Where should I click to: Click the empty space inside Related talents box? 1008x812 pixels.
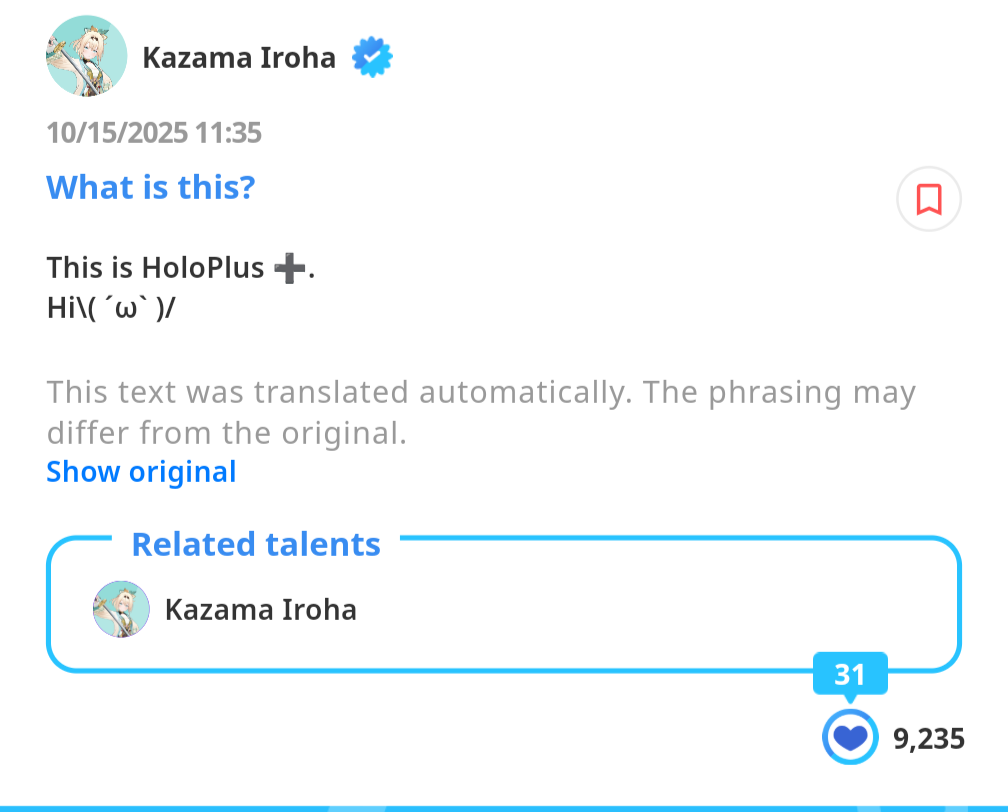(x=650, y=609)
